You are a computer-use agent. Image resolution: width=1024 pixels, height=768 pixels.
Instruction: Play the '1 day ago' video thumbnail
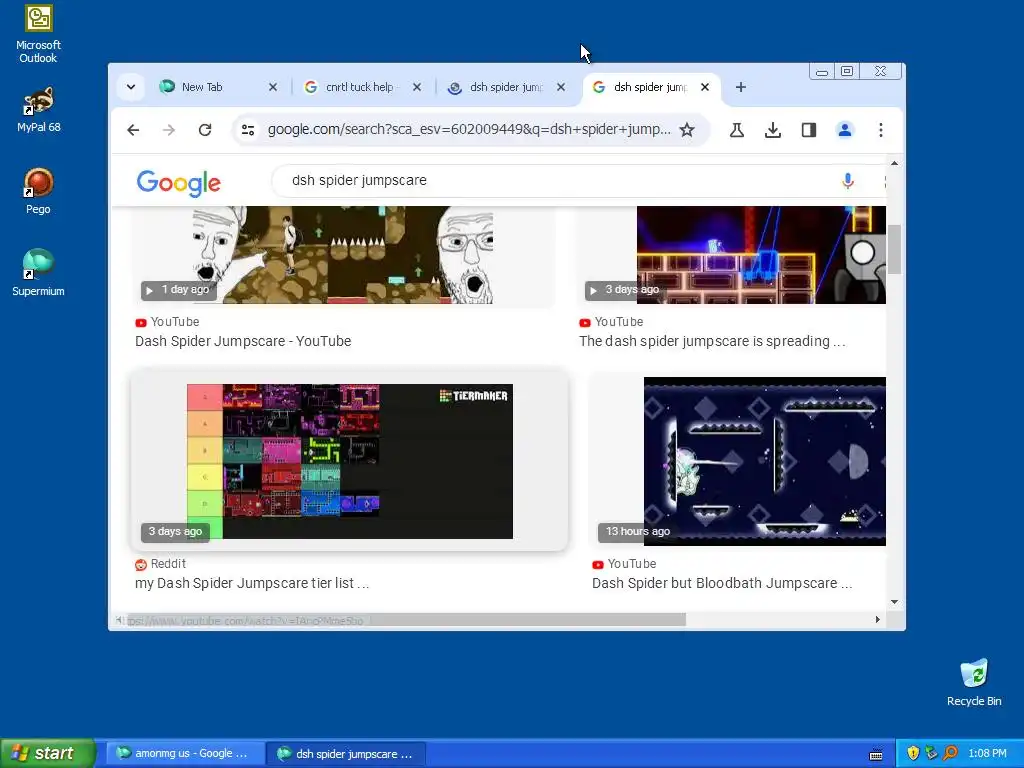click(x=344, y=255)
